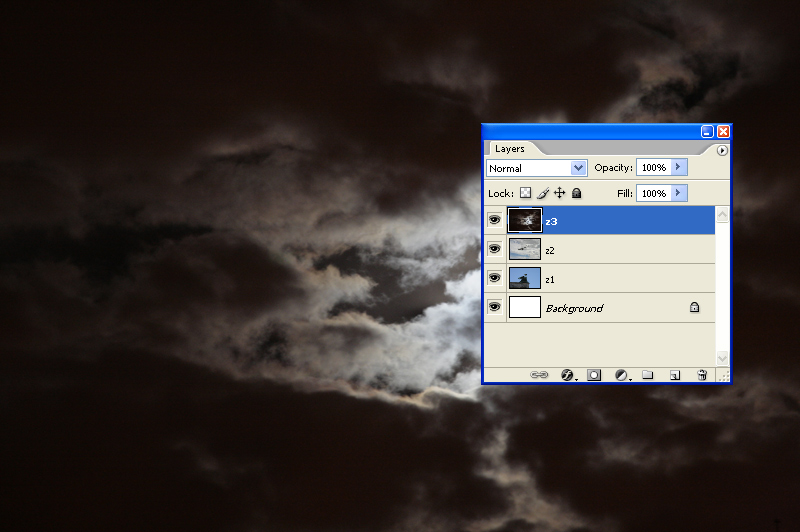This screenshot has width=800, height=532.
Task: Close the Layers palette window
Action: pos(723,132)
